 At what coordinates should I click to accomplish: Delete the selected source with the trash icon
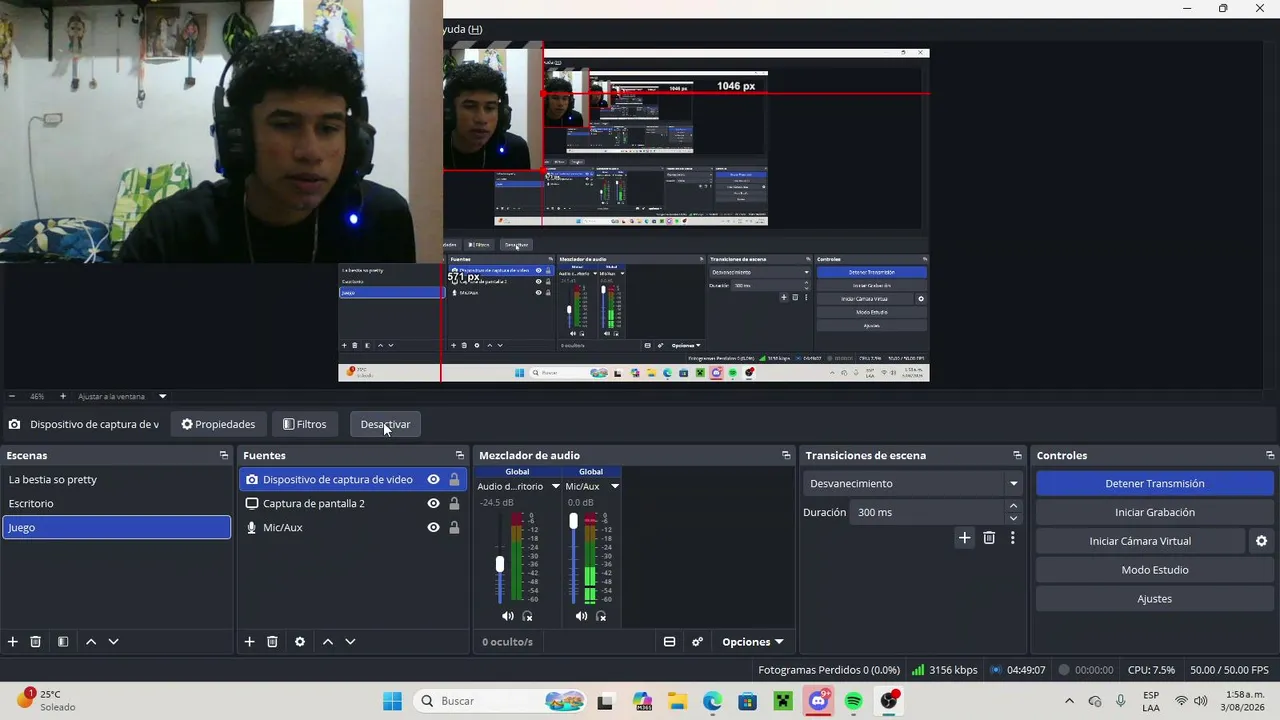(x=272, y=642)
